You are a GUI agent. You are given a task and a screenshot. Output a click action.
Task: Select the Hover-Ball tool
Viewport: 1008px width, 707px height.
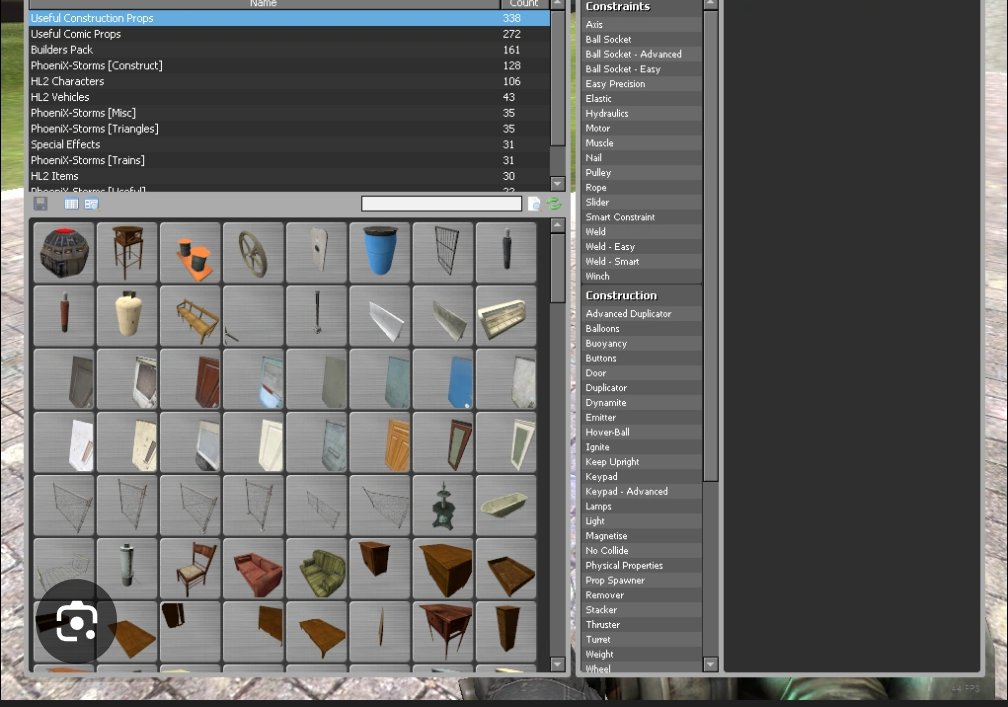click(642, 432)
